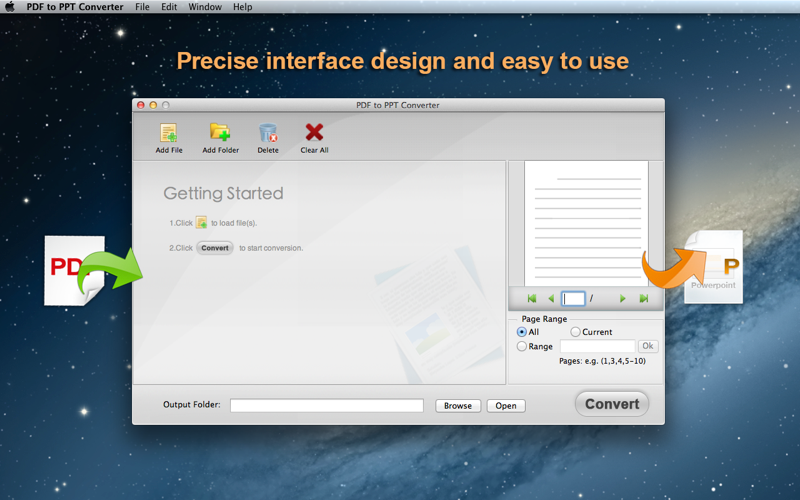Open the Window menu
This screenshot has width=800, height=500.
click(x=205, y=7)
